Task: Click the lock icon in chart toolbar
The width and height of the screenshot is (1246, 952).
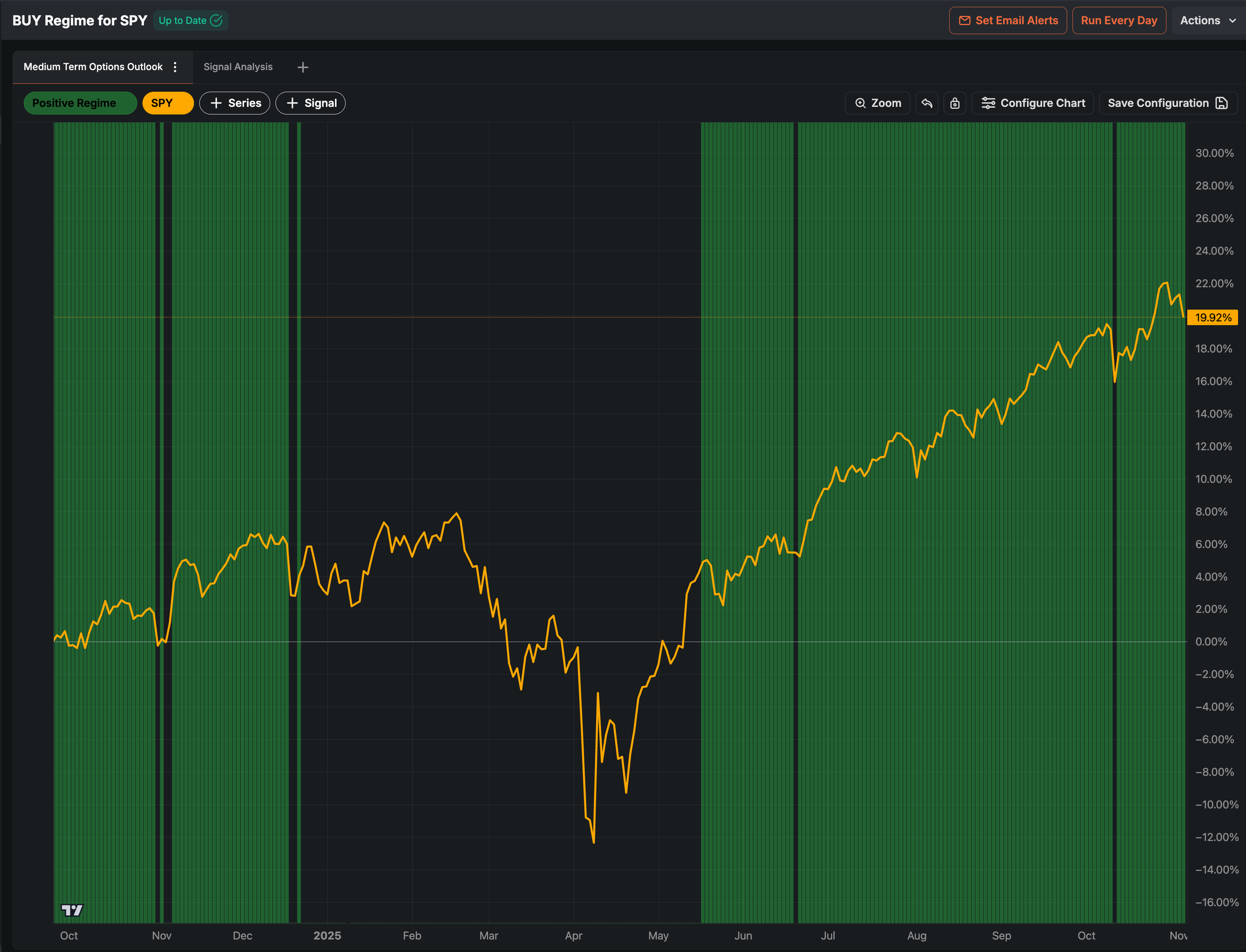Action: (x=955, y=103)
